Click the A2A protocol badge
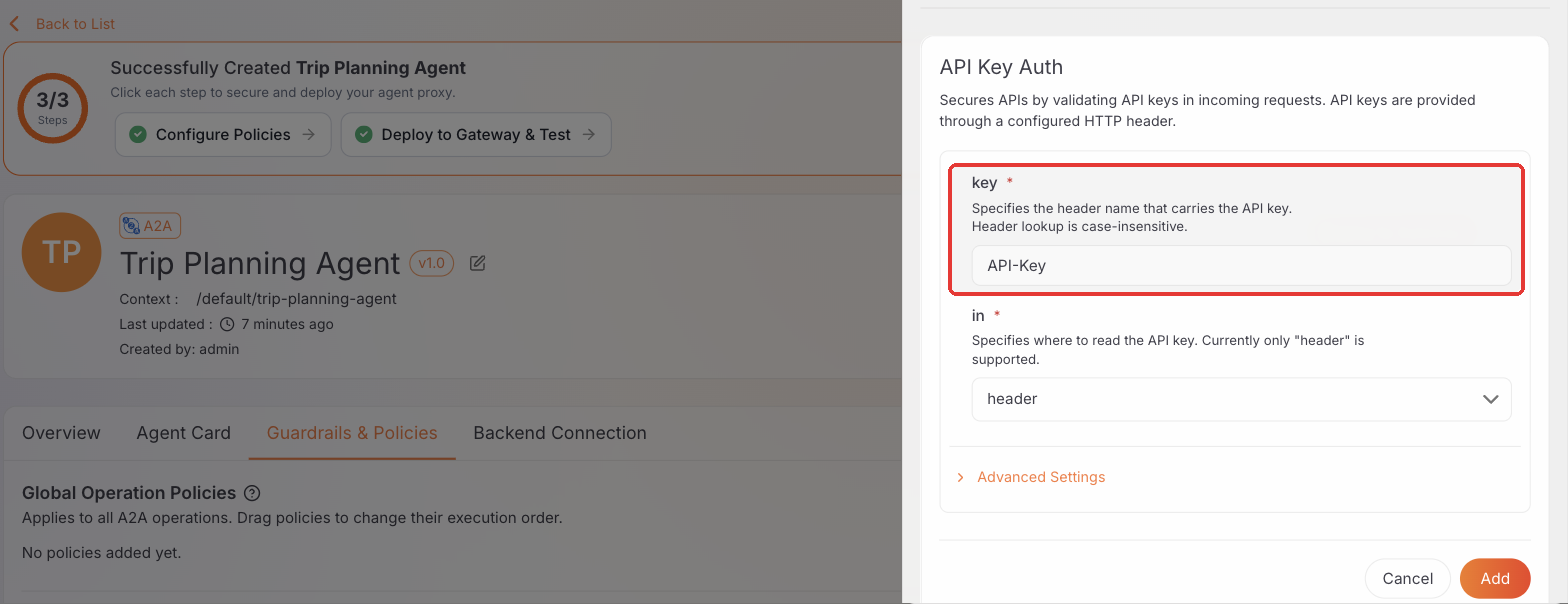Viewport: 1568px width, 604px height. (x=150, y=226)
